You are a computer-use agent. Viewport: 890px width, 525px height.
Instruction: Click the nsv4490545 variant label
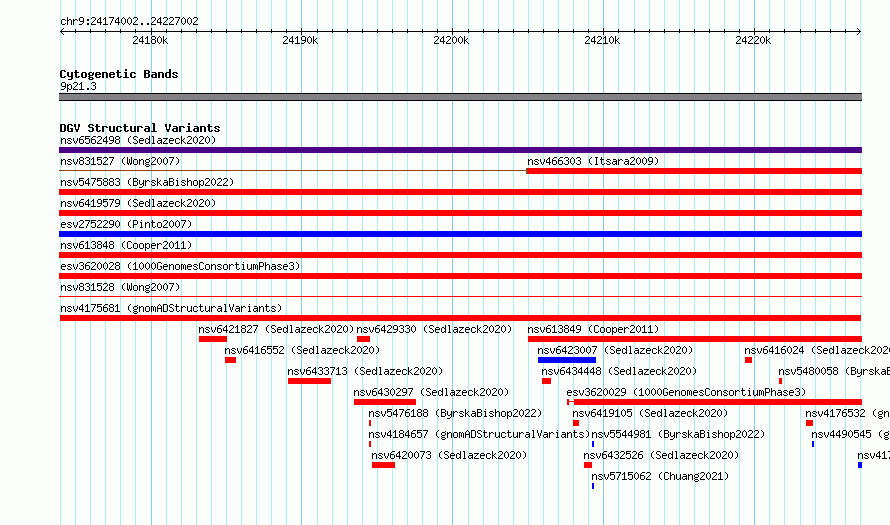click(x=850, y=434)
